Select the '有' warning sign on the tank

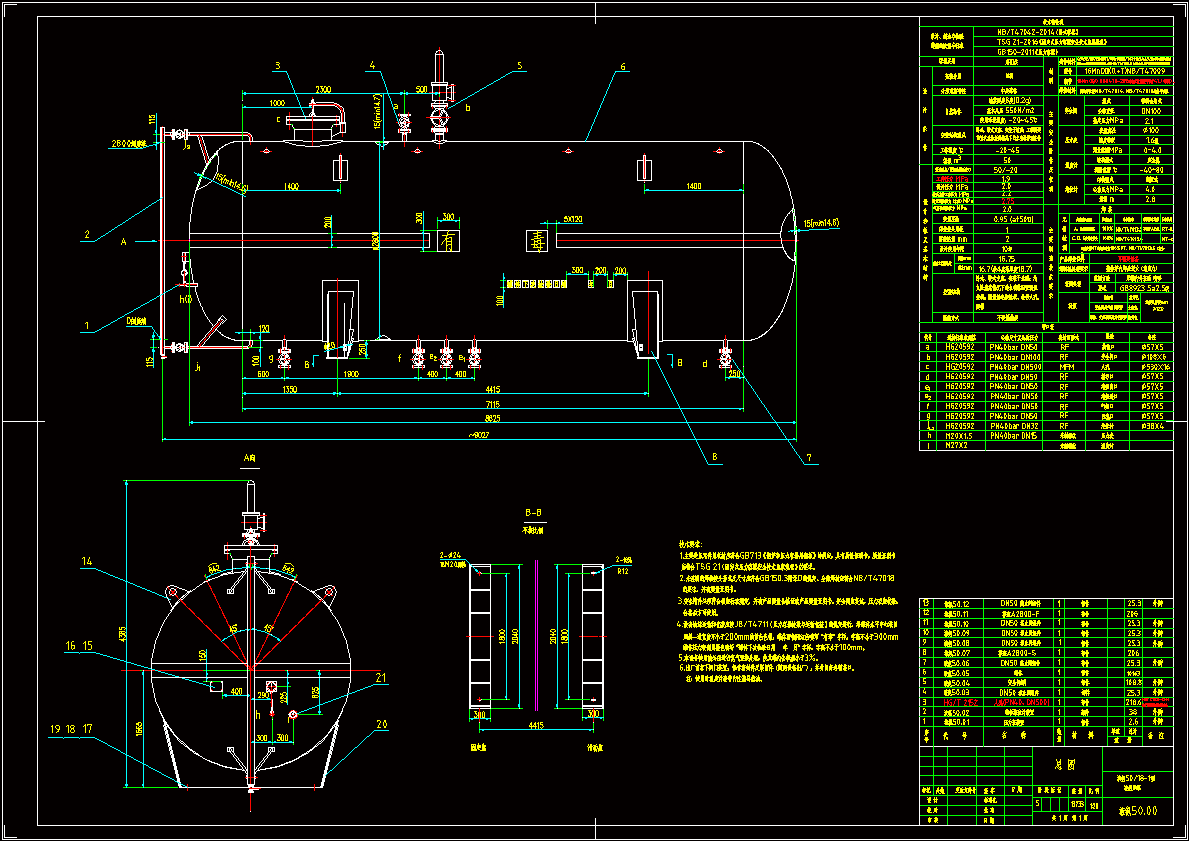click(448, 240)
